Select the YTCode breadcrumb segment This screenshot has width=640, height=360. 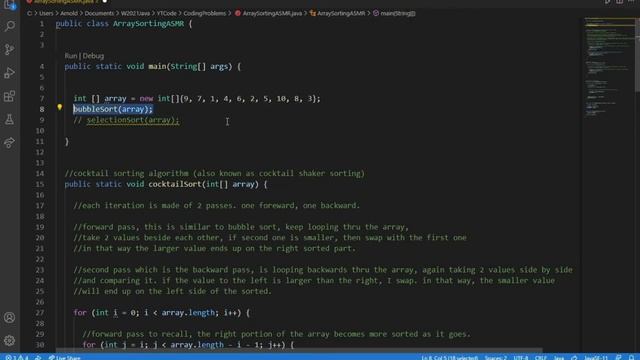click(x=167, y=13)
